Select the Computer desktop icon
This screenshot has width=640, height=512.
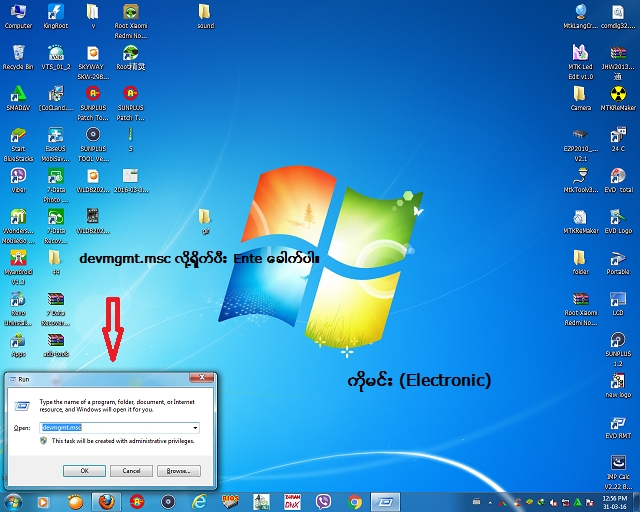[x=17, y=14]
